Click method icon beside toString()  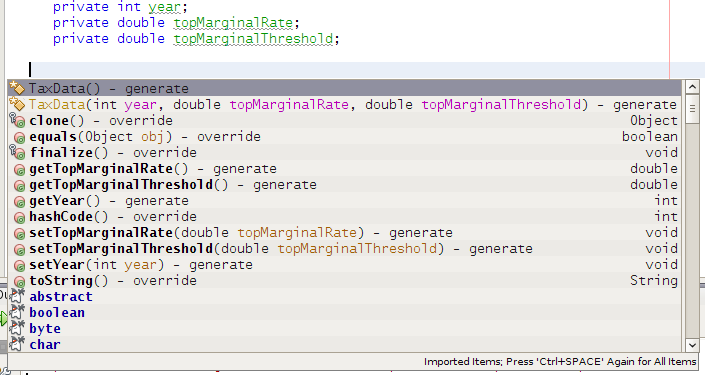(x=19, y=281)
